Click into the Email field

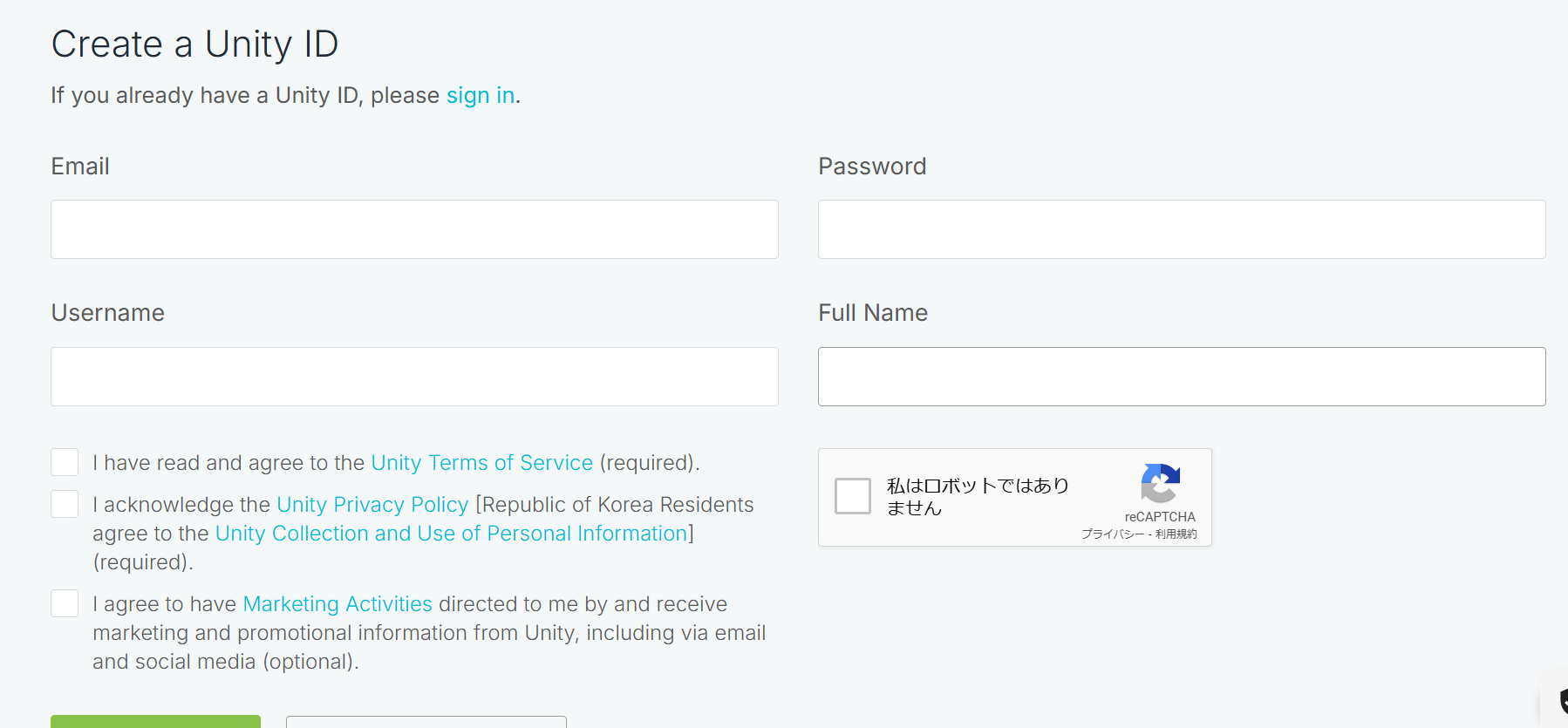[414, 229]
